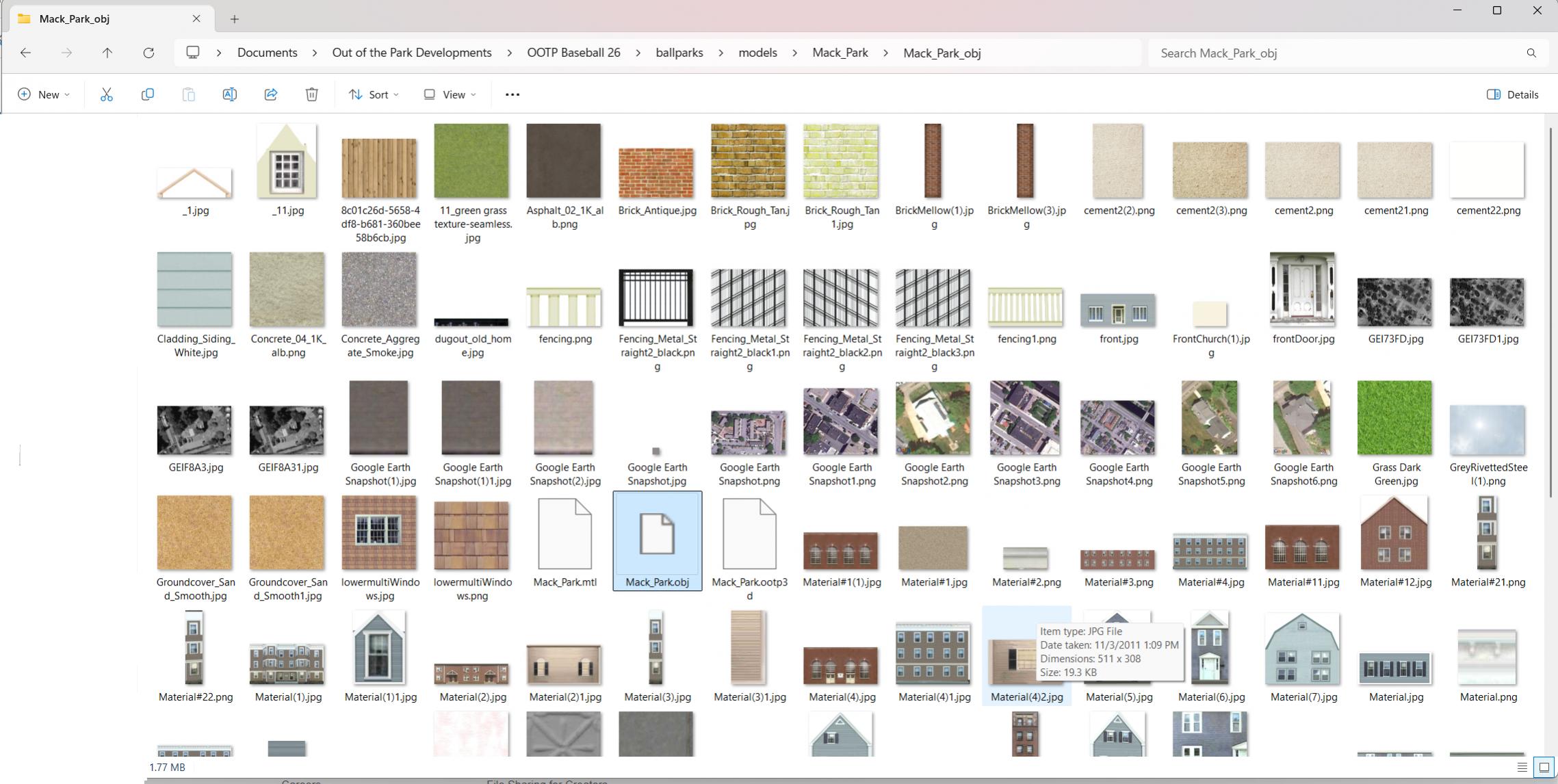Toggle the Details pane
This screenshot has width=1558, height=784.
(1512, 94)
